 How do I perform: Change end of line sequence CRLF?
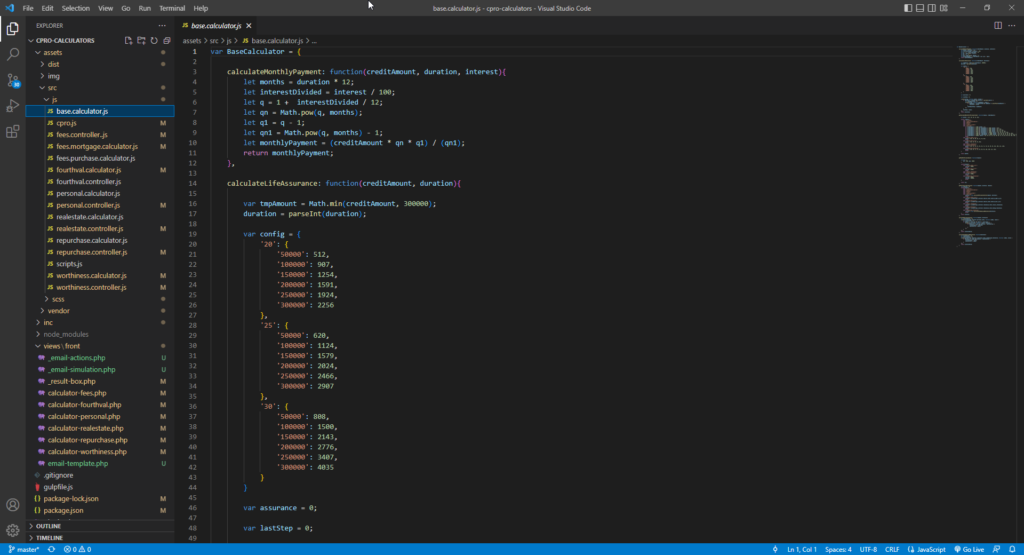click(x=892, y=549)
